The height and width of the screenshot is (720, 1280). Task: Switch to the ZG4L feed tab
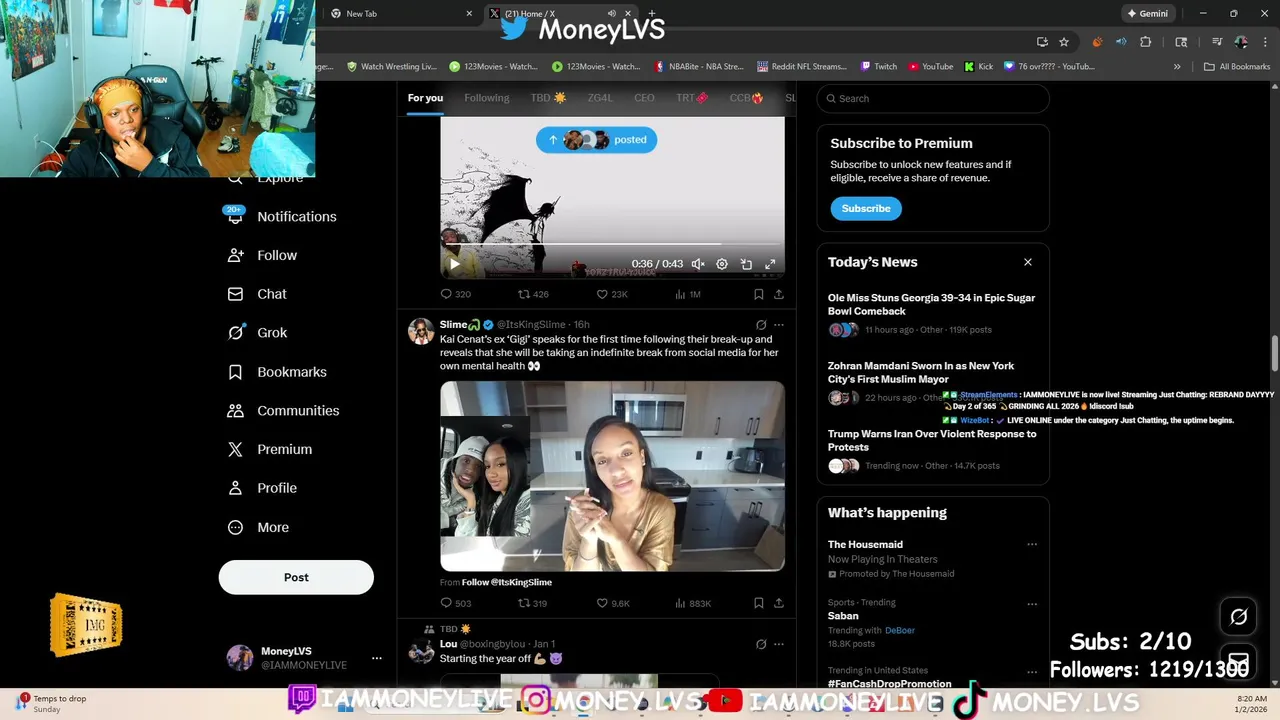600,98
